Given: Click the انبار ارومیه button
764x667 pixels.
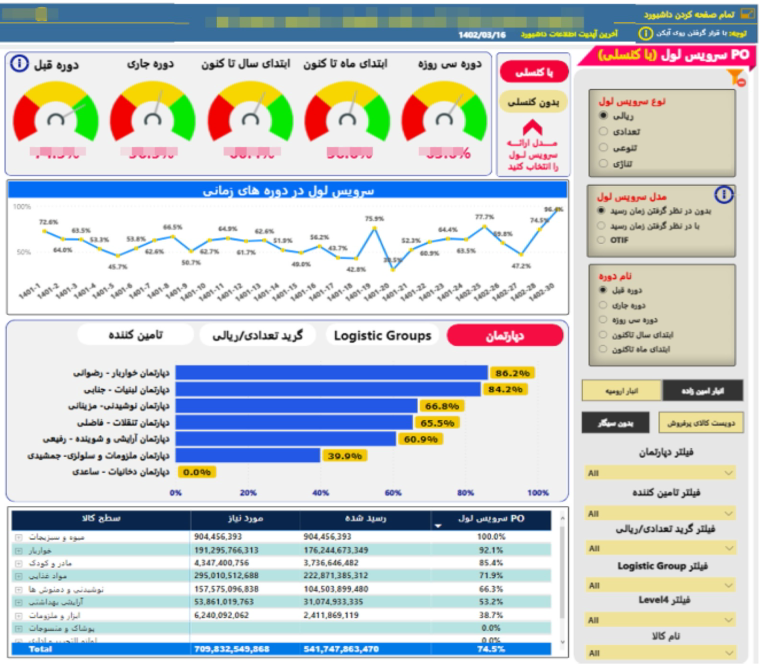Looking at the screenshot, I should click(622, 391).
